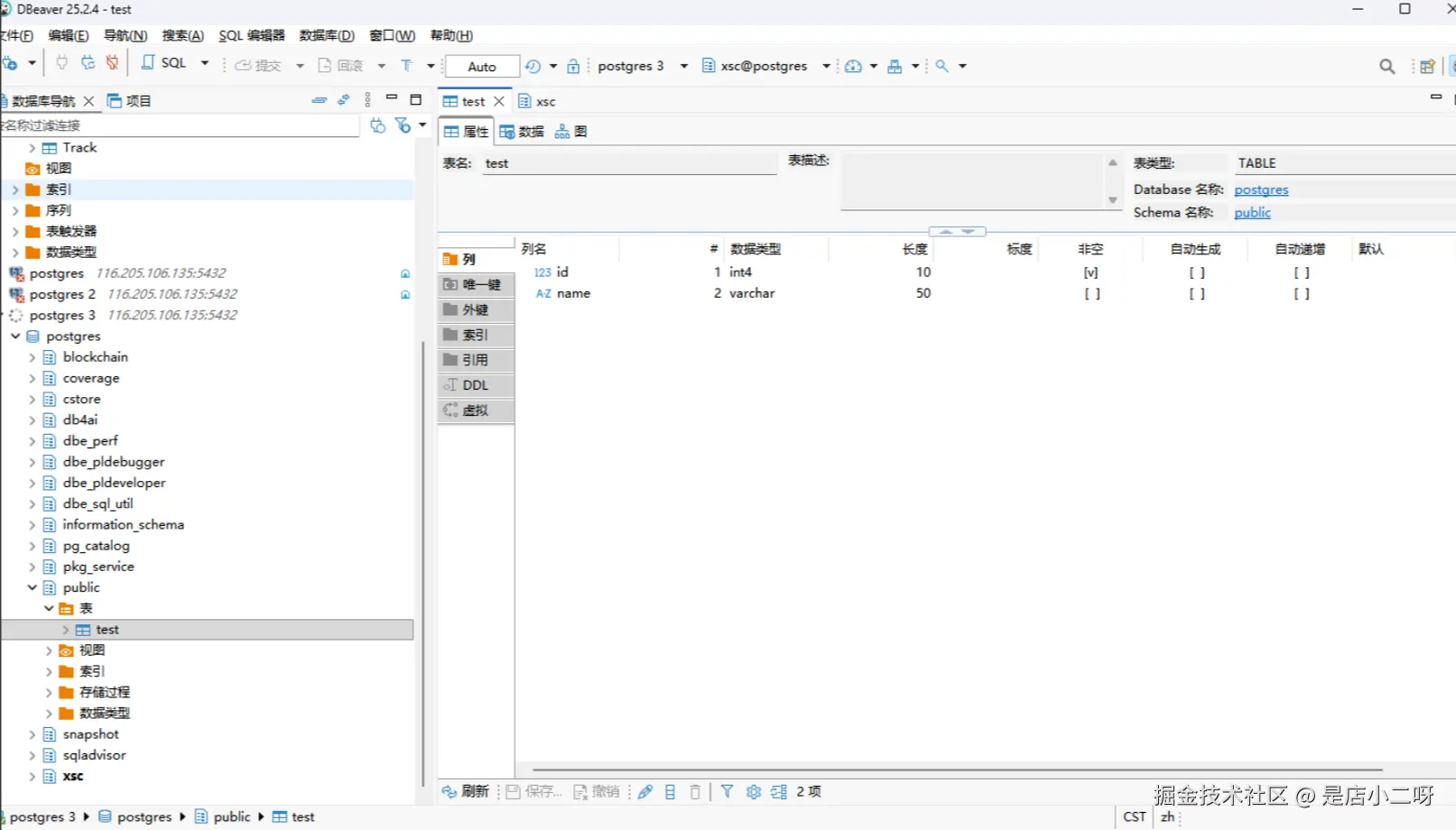The height and width of the screenshot is (830, 1456).
Task: Open the DDL section in the side list
Action: click(x=476, y=385)
